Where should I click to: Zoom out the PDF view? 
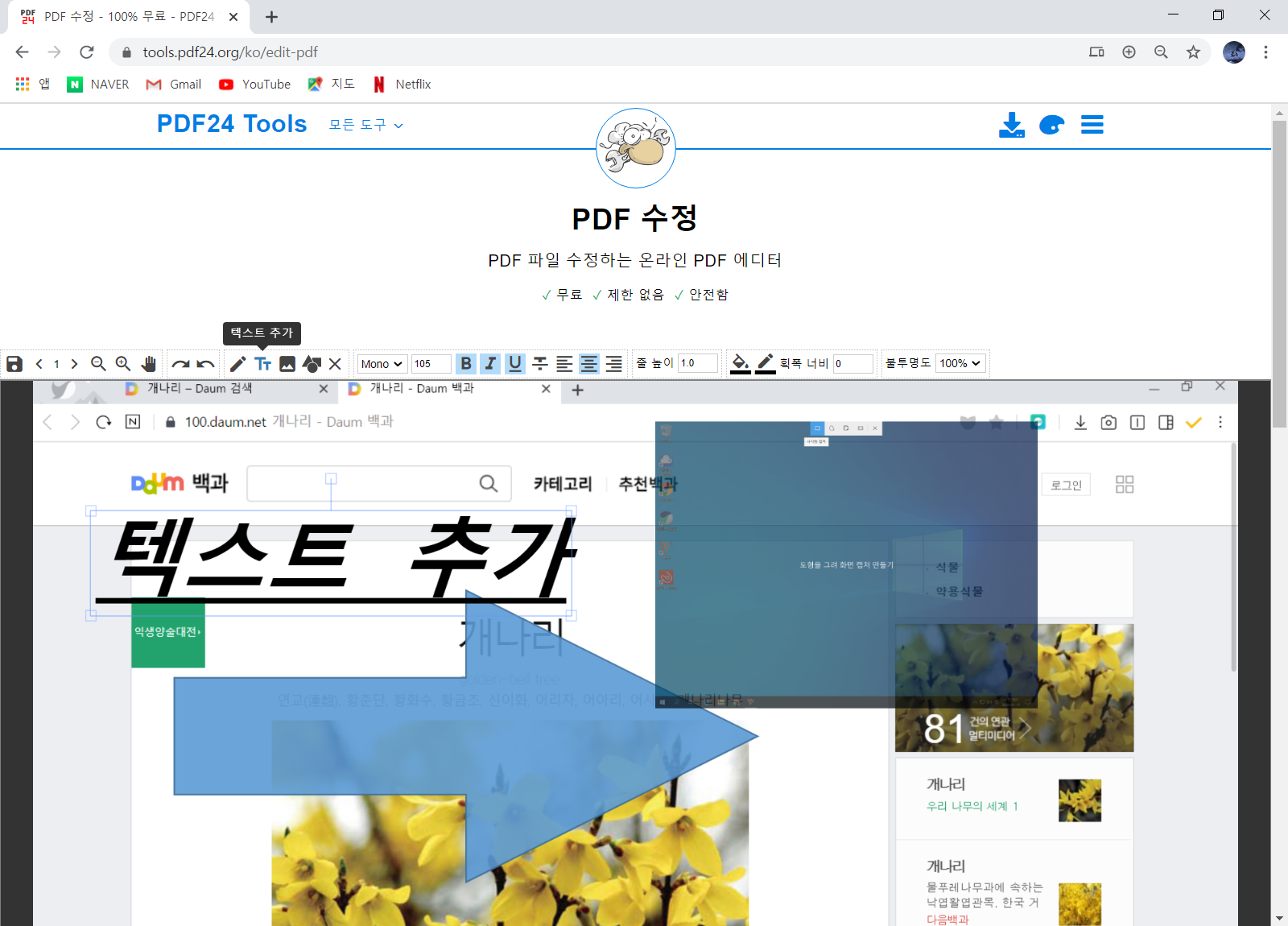point(98,364)
